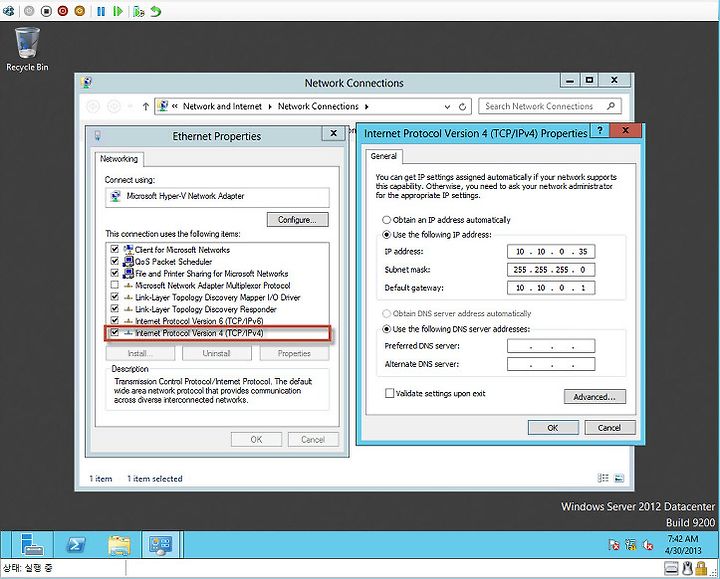Screen dimensions: 720x579
Task: Expand the breadcrumb overflow double chevron
Action: (175, 106)
